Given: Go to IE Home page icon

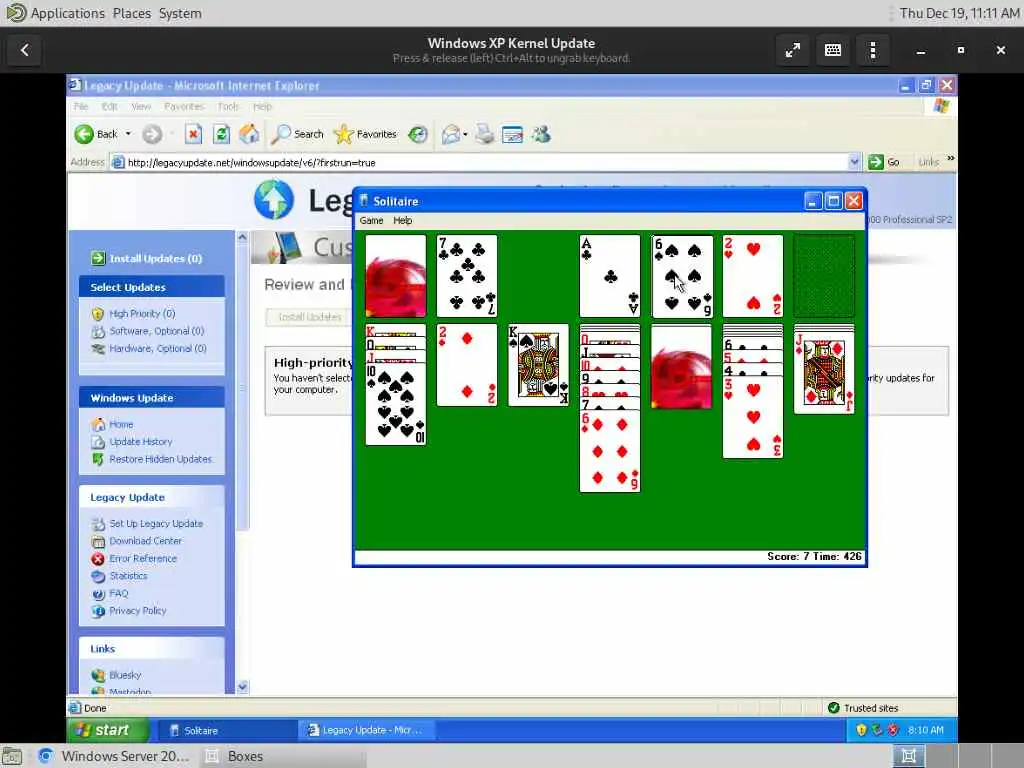Looking at the screenshot, I should pos(249,135).
